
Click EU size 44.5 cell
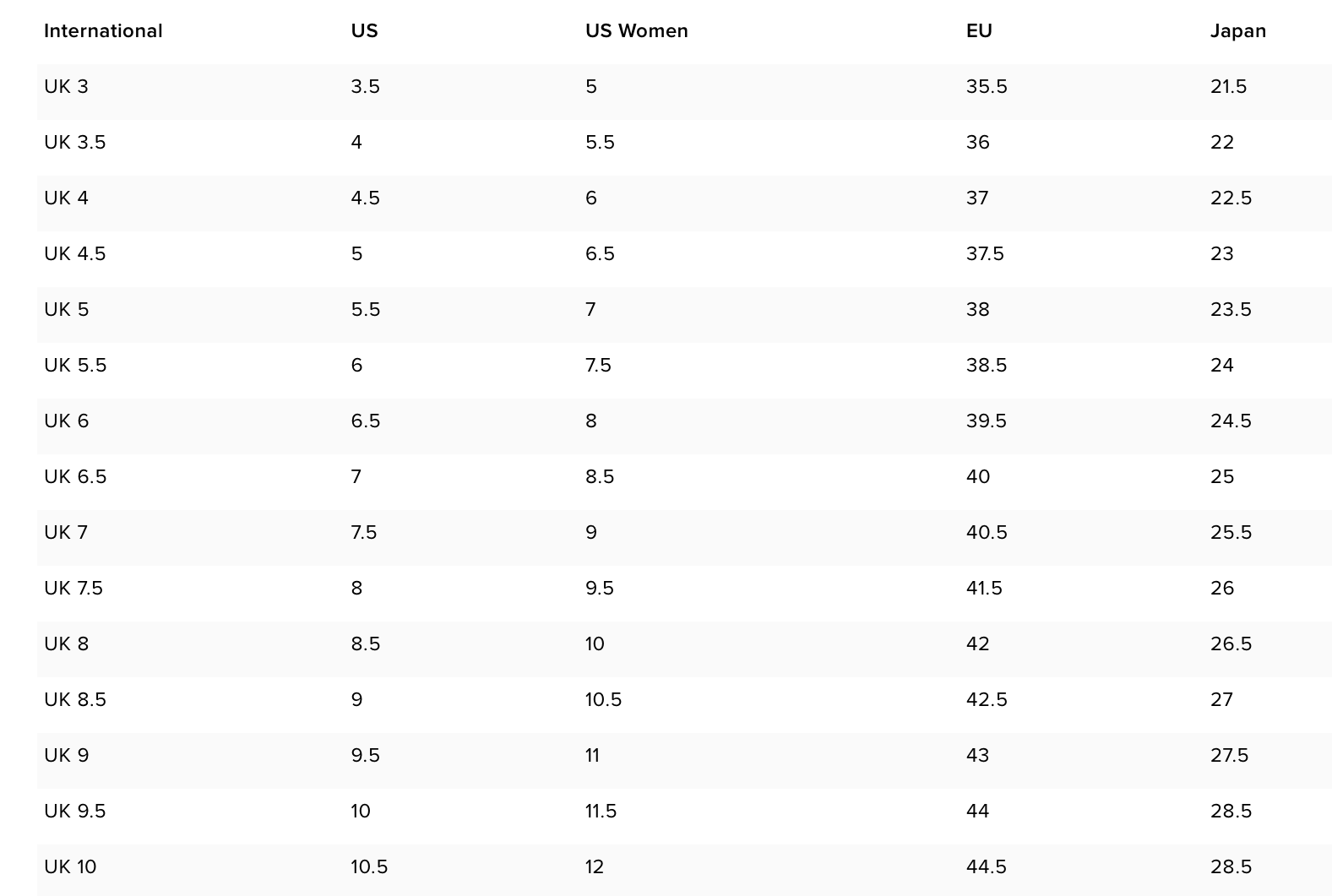pyautogui.click(x=986, y=867)
